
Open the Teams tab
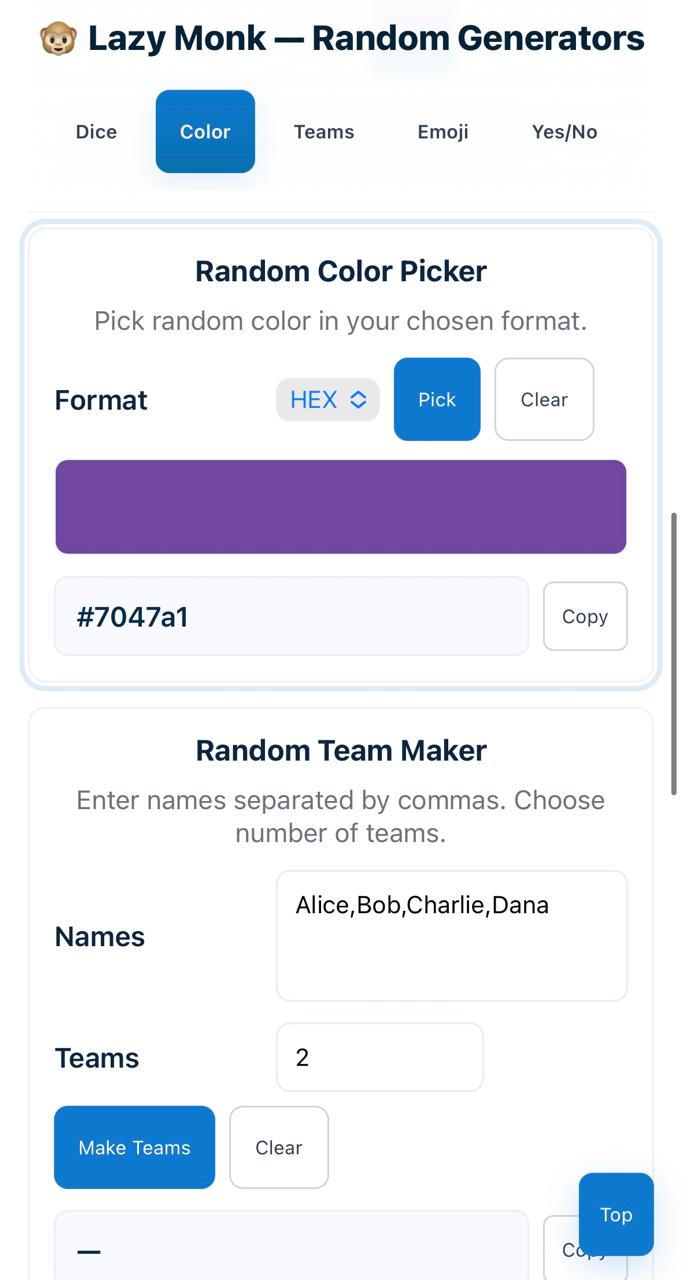(323, 132)
